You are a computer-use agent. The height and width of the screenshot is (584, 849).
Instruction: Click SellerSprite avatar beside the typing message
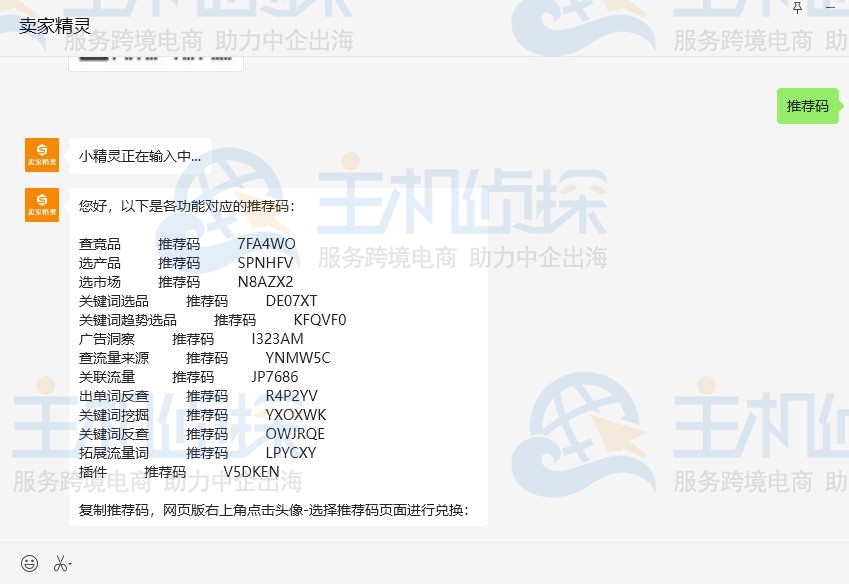pyautogui.click(x=42, y=155)
